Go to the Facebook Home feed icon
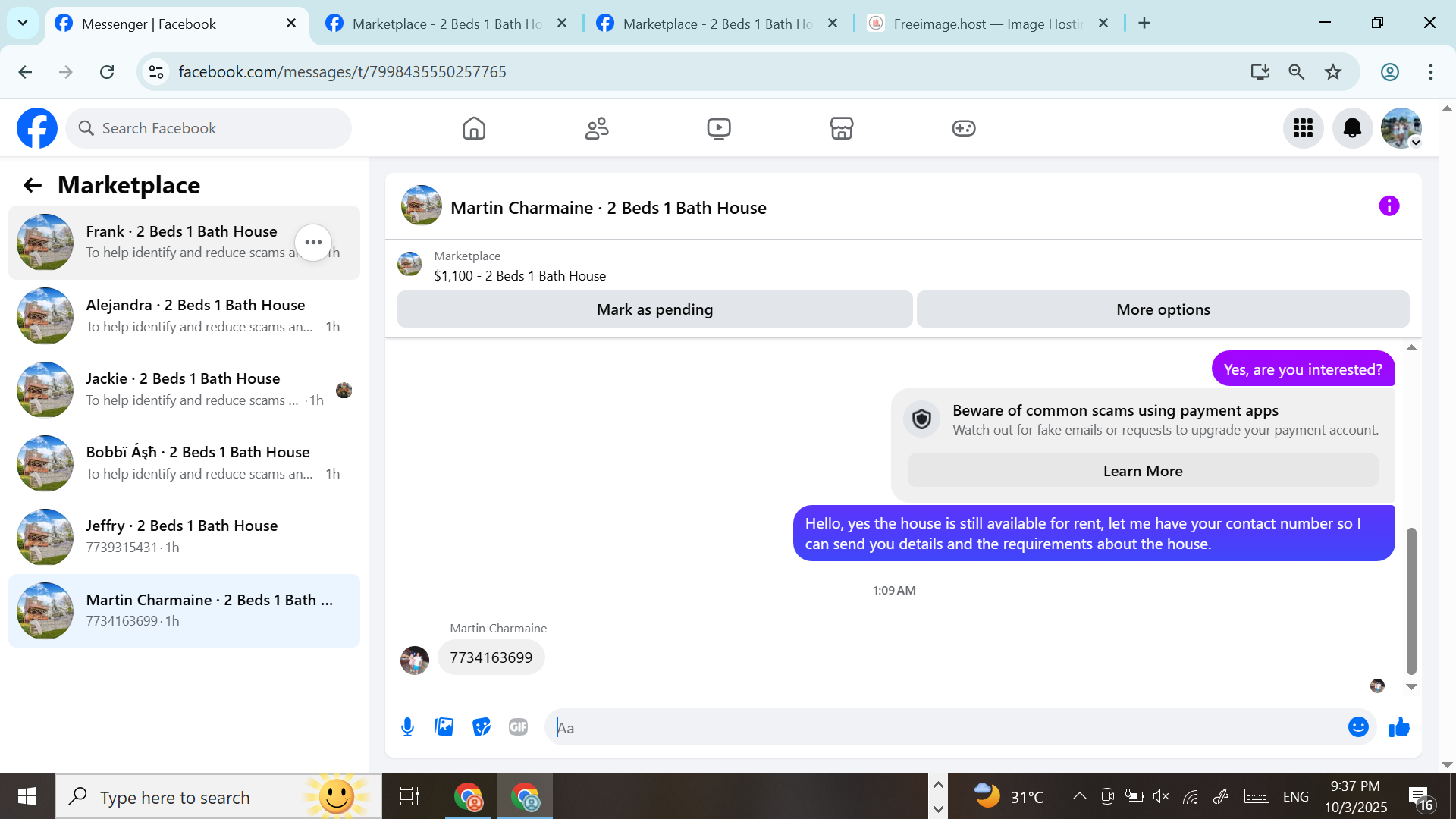This screenshot has width=1456, height=819. point(474,128)
